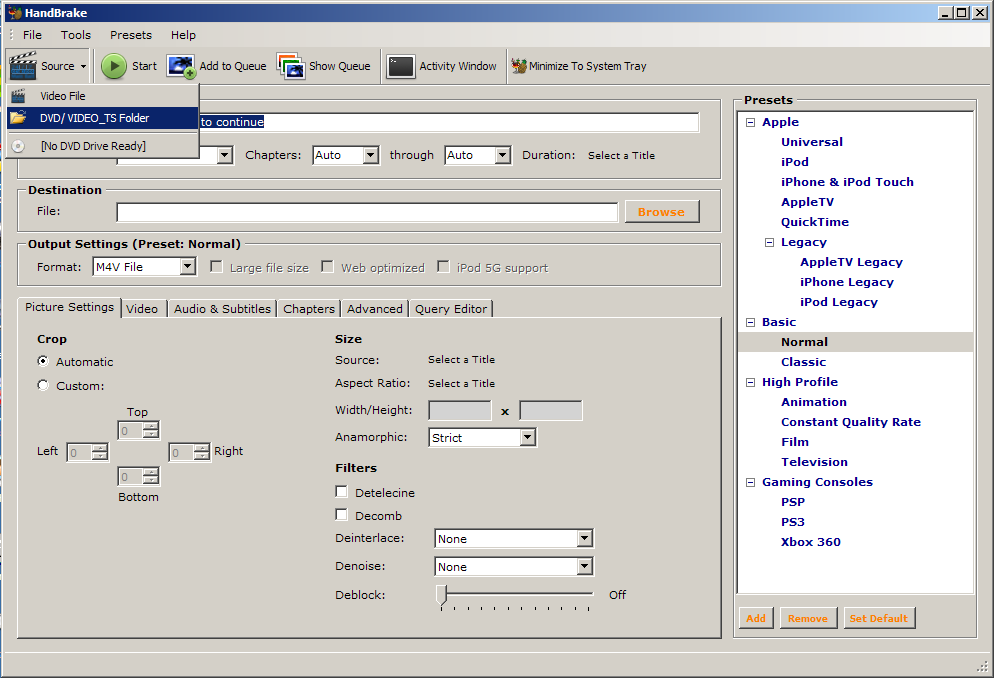Click the Right crop spinner
994x678 pixels.
pos(189,452)
